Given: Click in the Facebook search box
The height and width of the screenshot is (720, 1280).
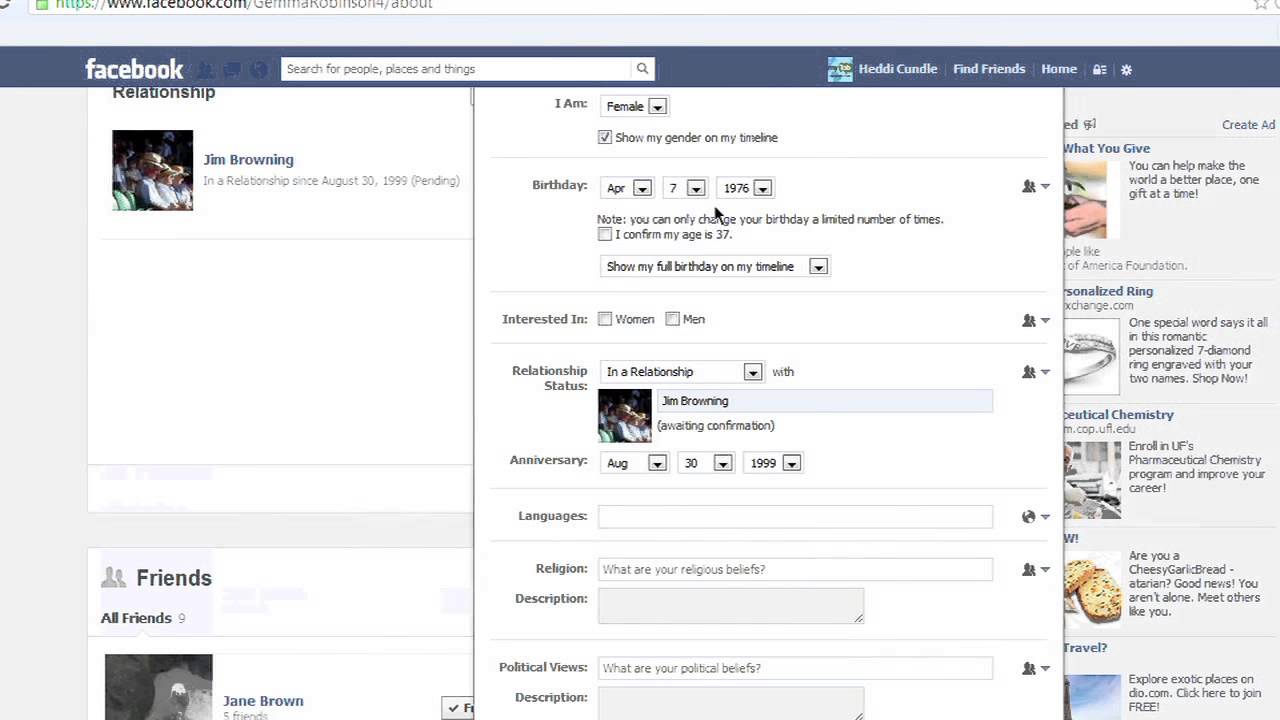Looking at the screenshot, I should tap(457, 69).
